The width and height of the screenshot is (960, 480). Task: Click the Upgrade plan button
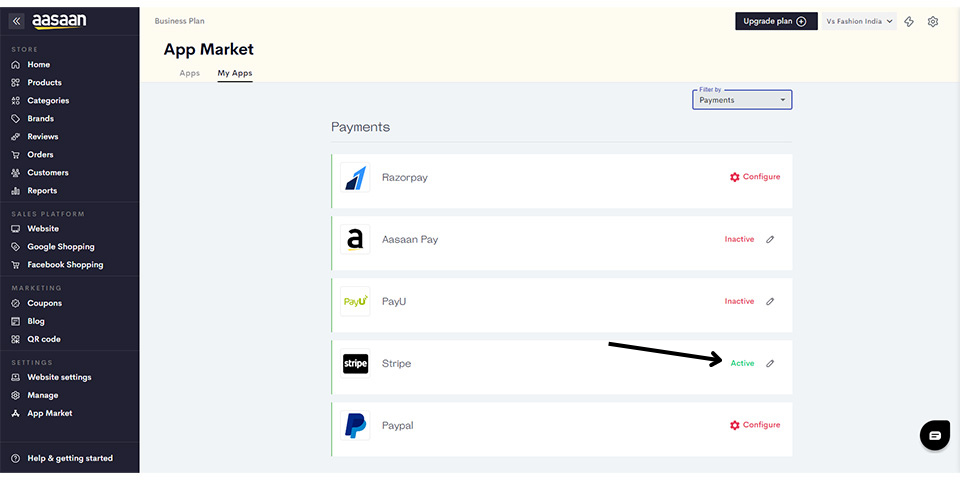[776, 21]
